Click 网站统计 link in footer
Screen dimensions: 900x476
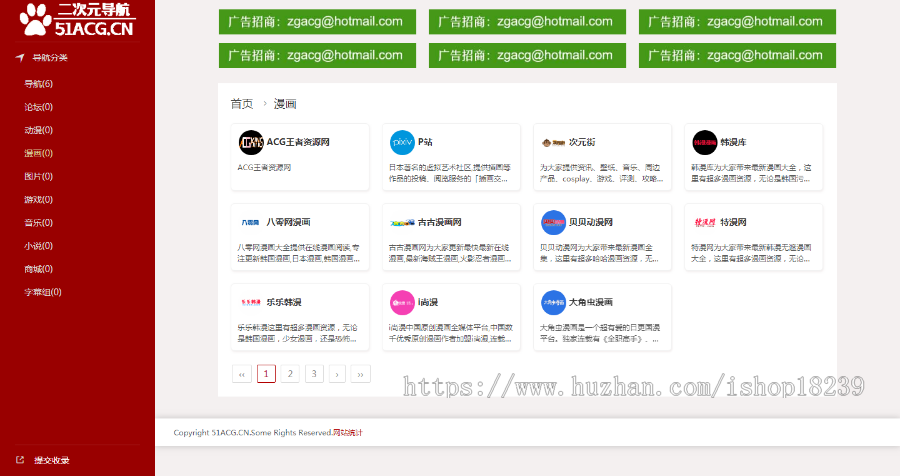coord(348,432)
